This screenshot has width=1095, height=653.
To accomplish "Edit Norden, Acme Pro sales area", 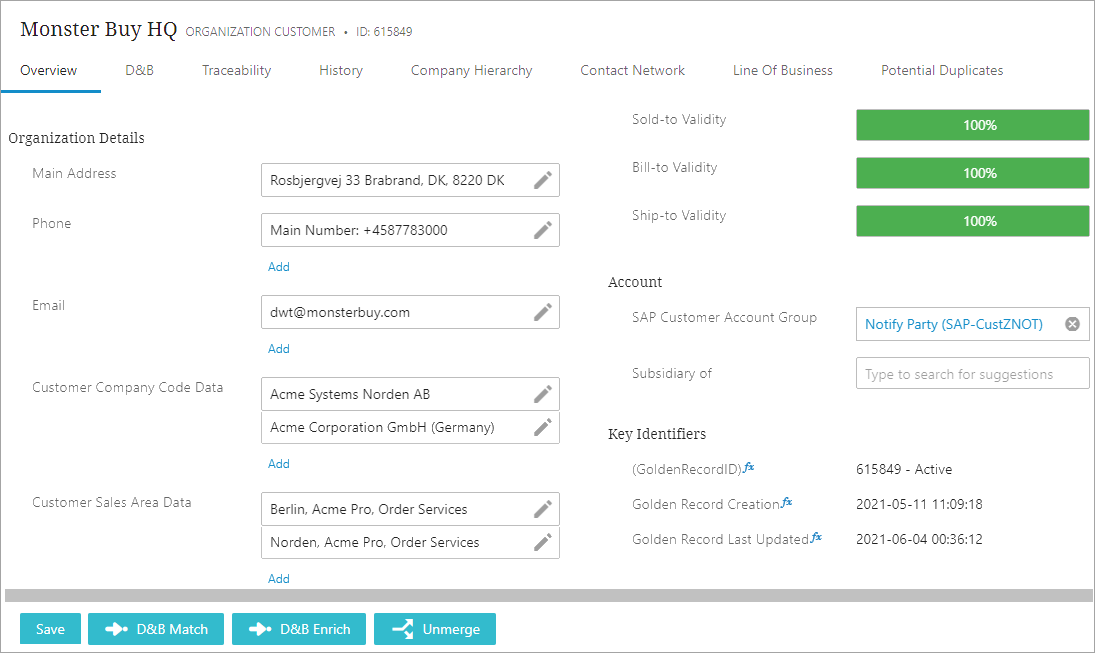I will click(x=542, y=542).
